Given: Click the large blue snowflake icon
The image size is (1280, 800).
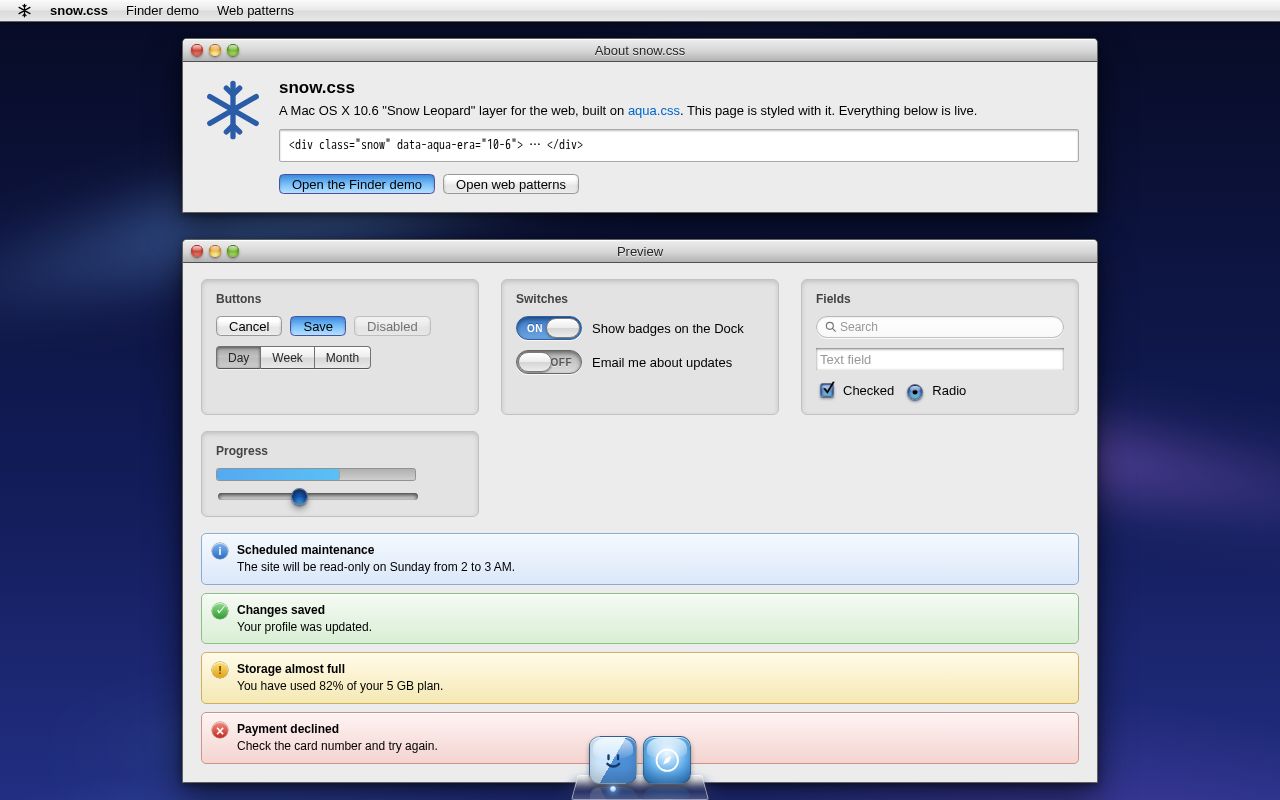Looking at the screenshot, I should point(233,110).
